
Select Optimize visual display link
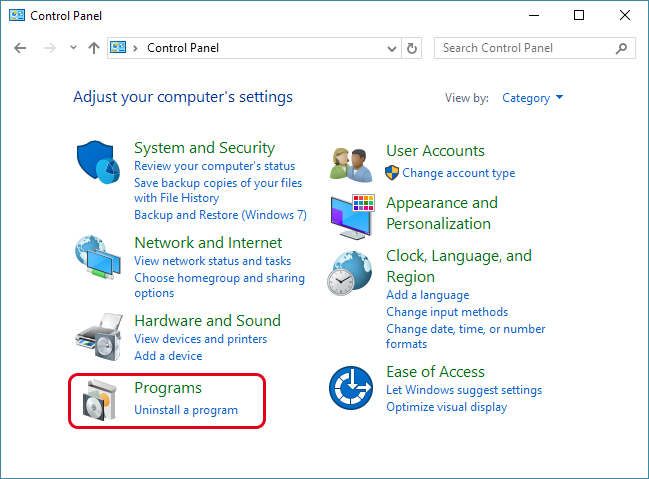click(446, 407)
